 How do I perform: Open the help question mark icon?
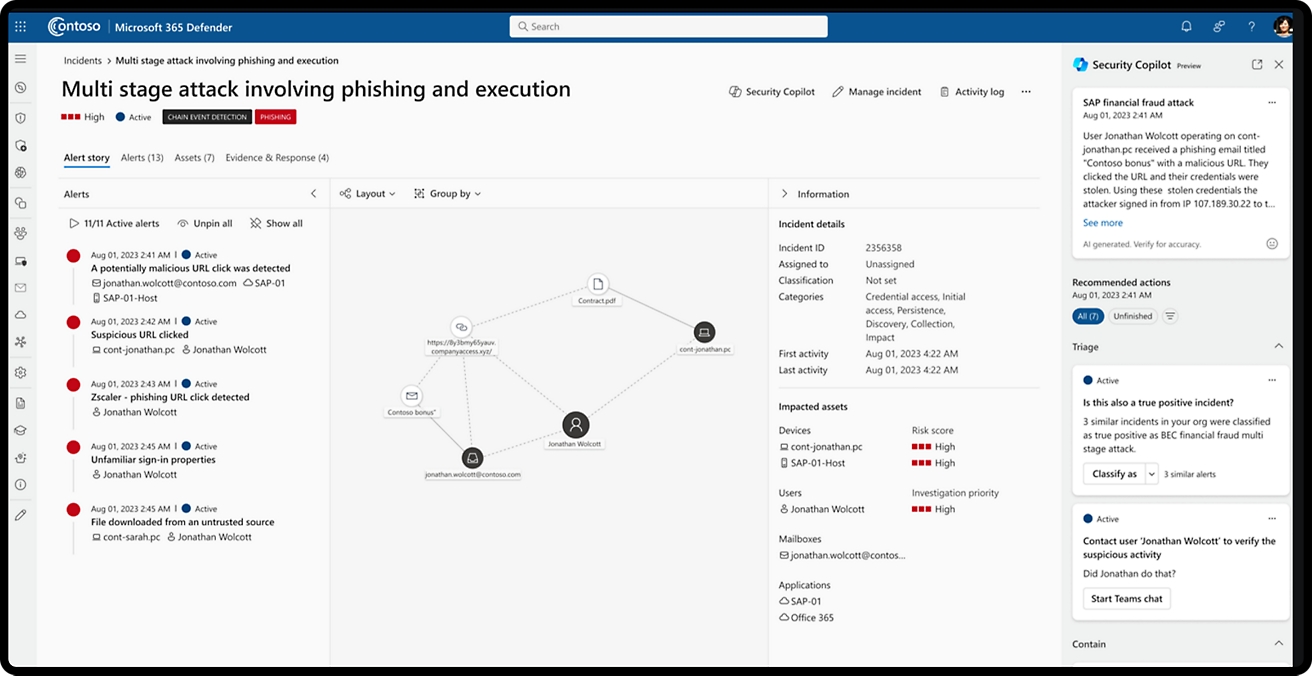[x=1251, y=27]
